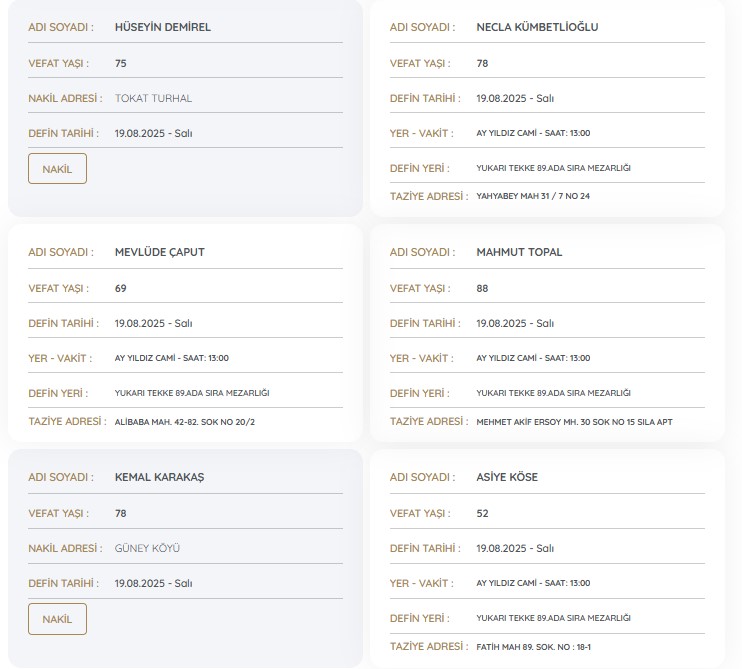Click Necla Kümbetlioğlu's Ay Yıldız Cami time
This screenshot has height=669, width=742.
pos(533,133)
